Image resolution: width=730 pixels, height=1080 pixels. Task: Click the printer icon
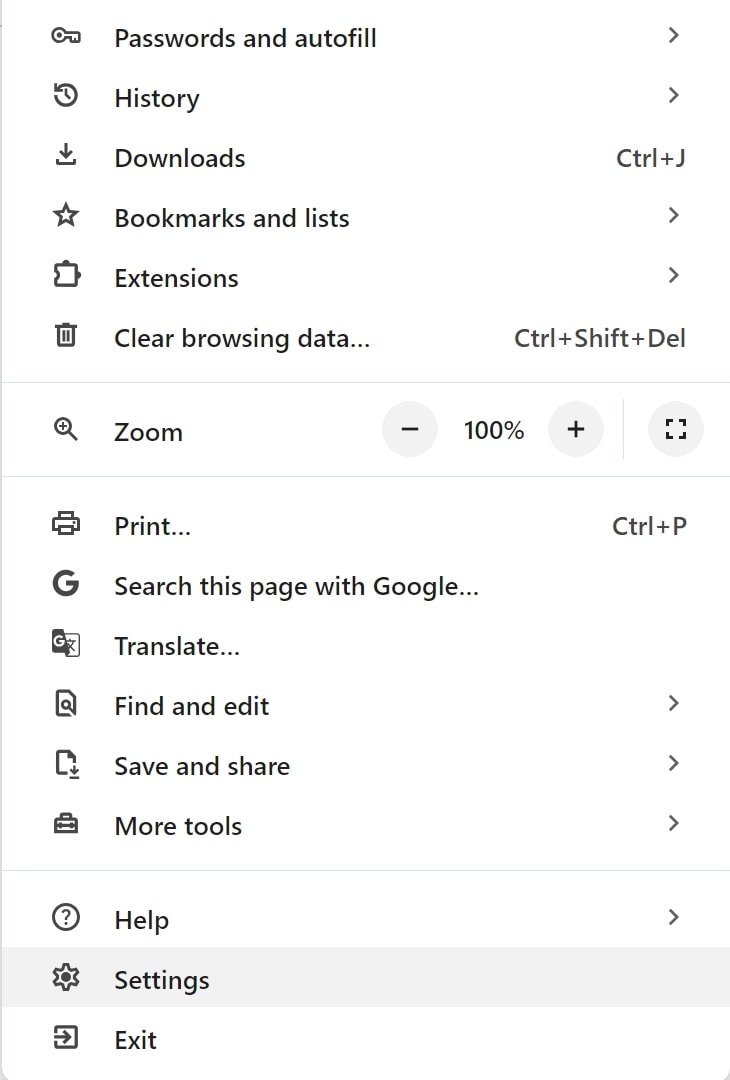[x=66, y=523]
